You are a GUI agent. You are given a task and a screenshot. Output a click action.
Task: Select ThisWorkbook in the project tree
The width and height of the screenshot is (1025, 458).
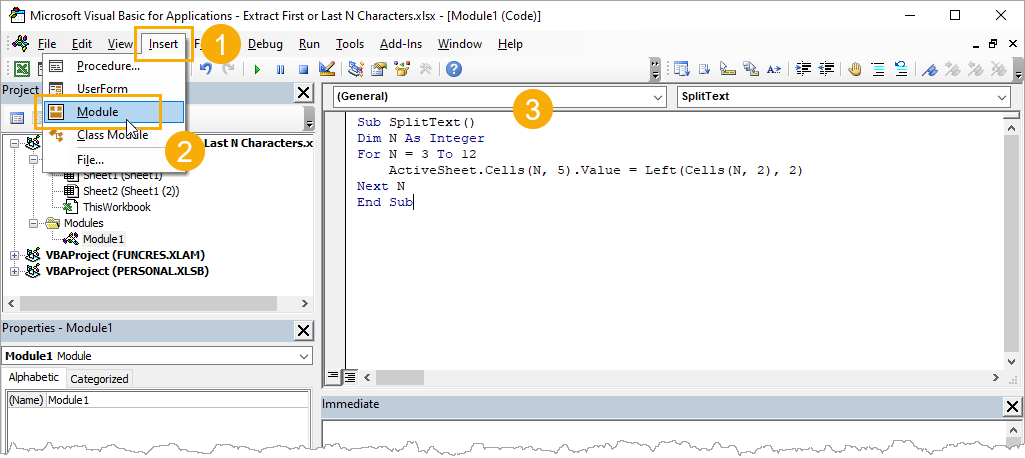(116, 207)
